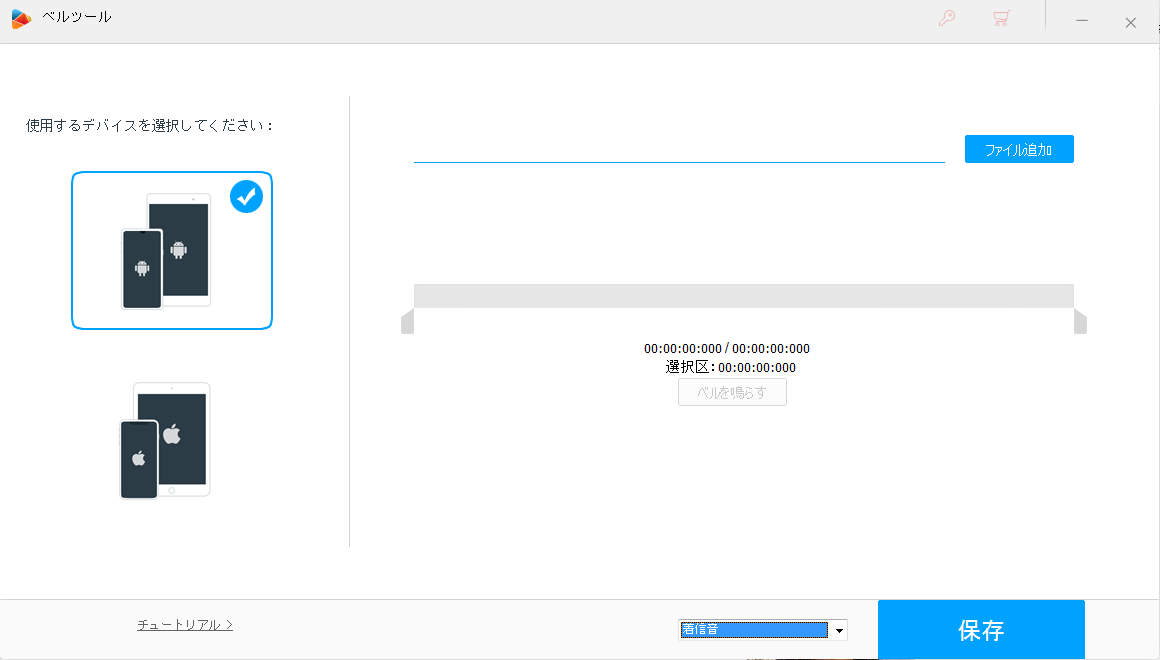Click the dropdown arrow beside 着信音

tap(839, 630)
